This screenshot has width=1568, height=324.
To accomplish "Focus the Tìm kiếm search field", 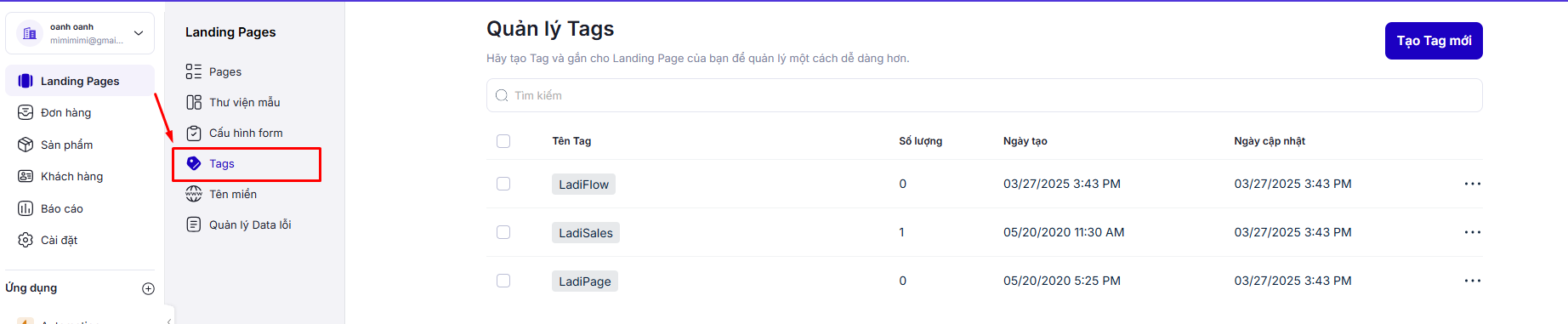I will (984, 95).
